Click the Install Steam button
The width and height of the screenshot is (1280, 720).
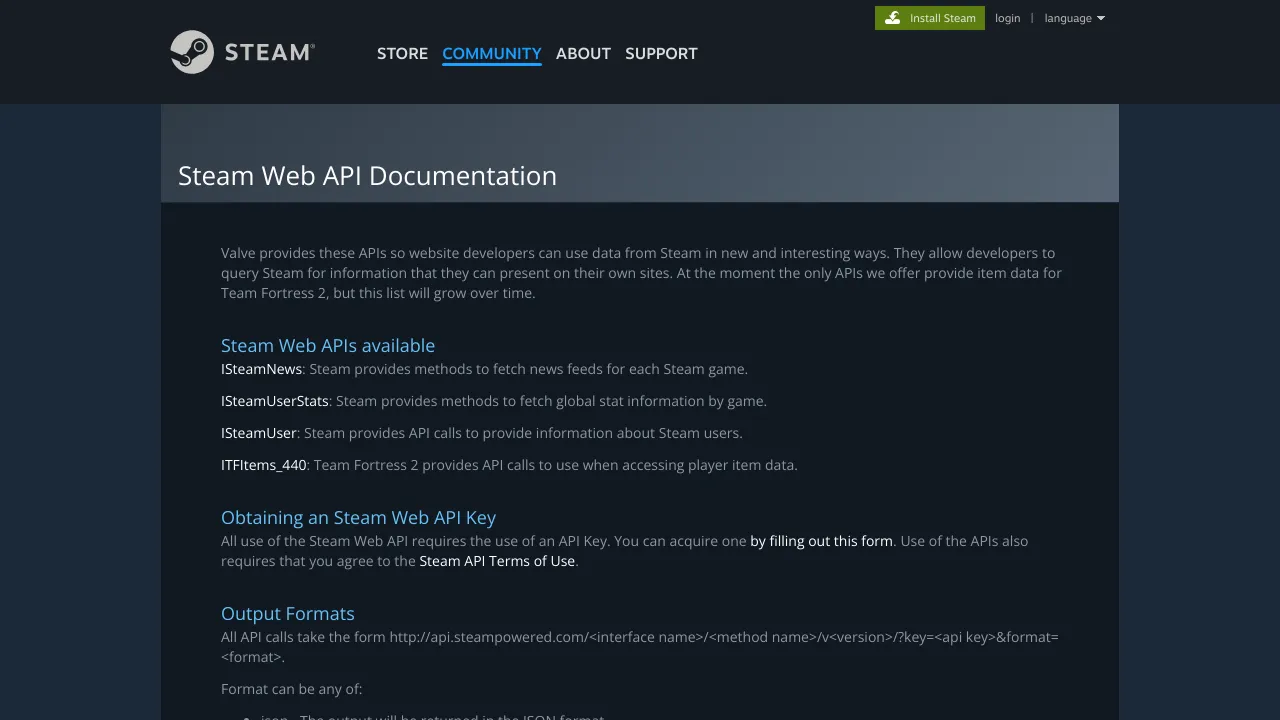coord(930,18)
